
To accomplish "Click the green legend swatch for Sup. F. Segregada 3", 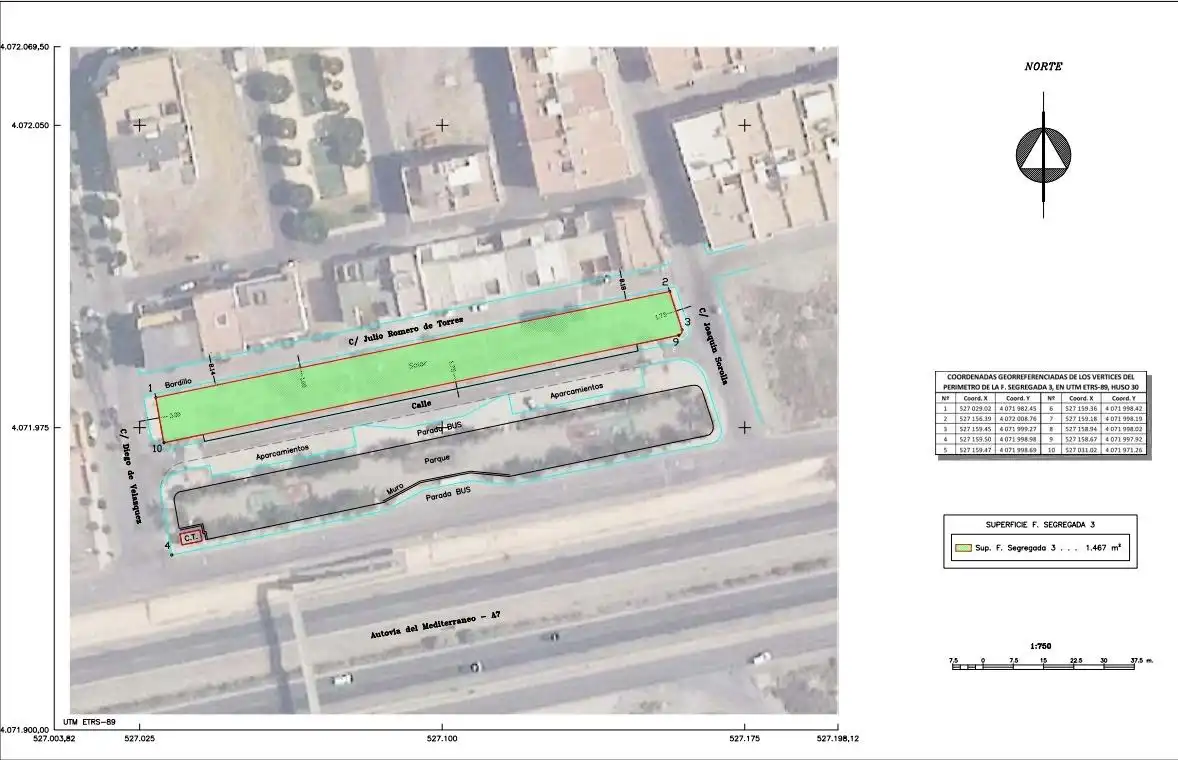I will (962, 547).
